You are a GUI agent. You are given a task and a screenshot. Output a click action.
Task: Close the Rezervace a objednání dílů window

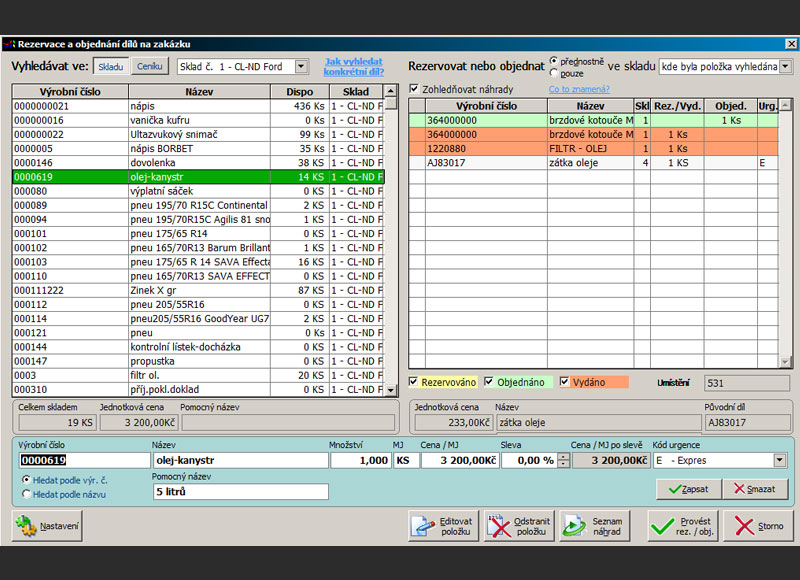point(791,44)
